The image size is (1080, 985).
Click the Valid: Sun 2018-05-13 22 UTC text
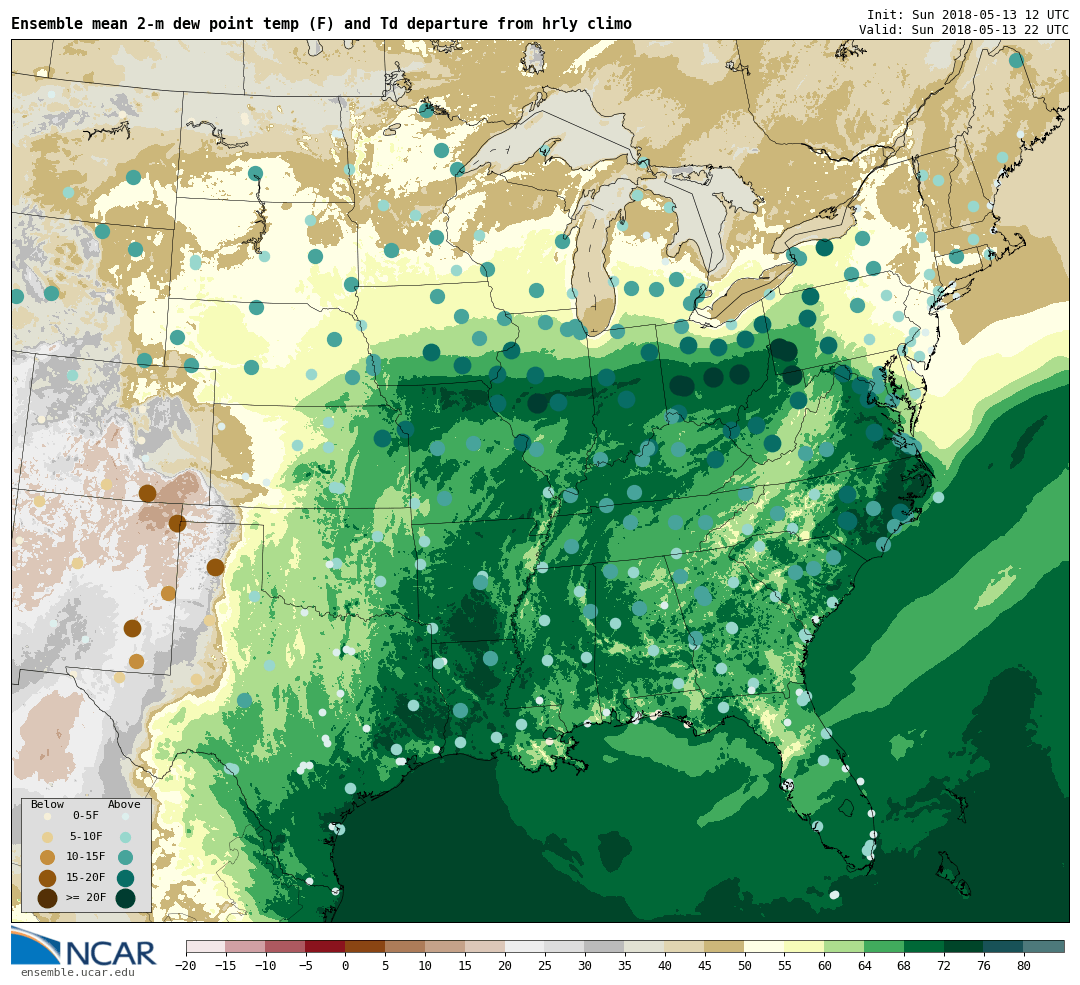(x=964, y=30)
